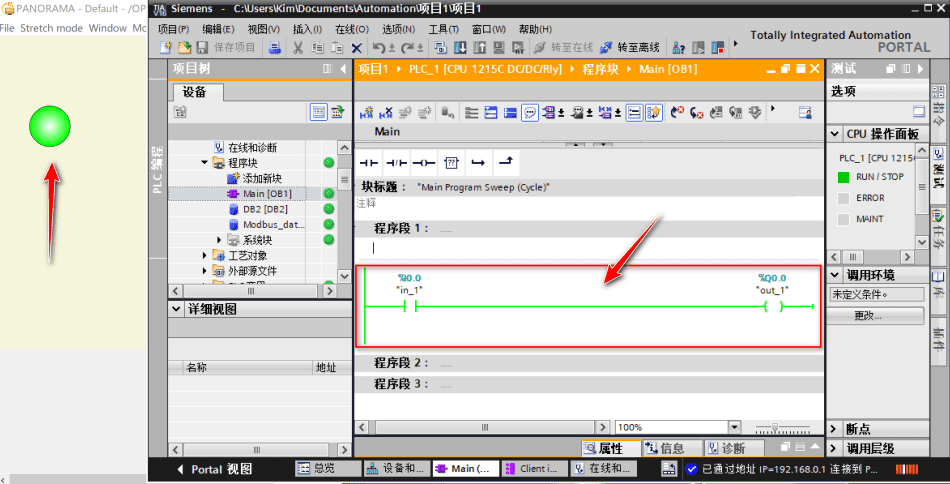The image size is (950, 484).
Task: Collapse the 程序块 folder in tree
Action: [205, 162]
